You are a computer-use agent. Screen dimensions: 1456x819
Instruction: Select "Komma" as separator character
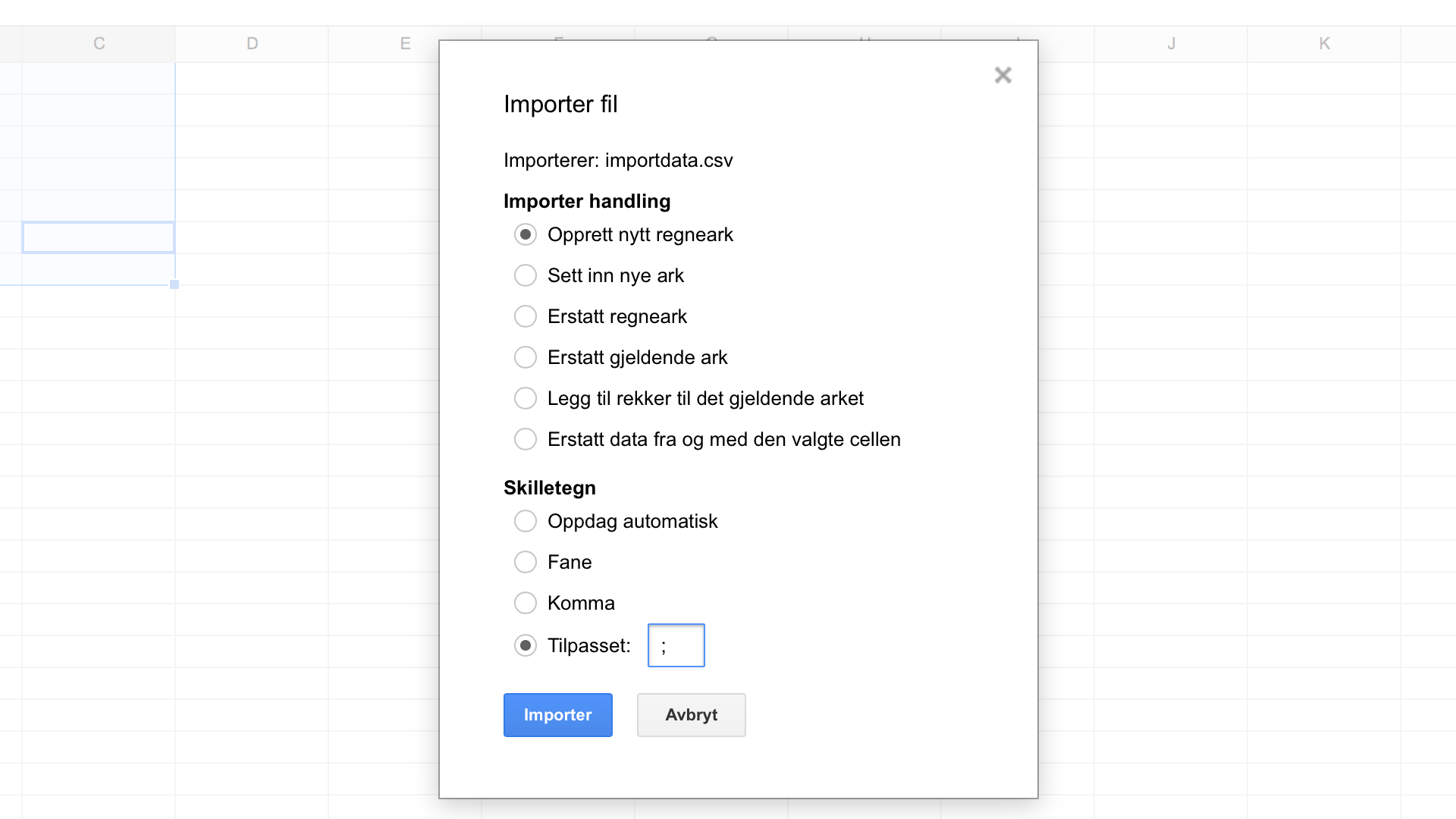526,603
